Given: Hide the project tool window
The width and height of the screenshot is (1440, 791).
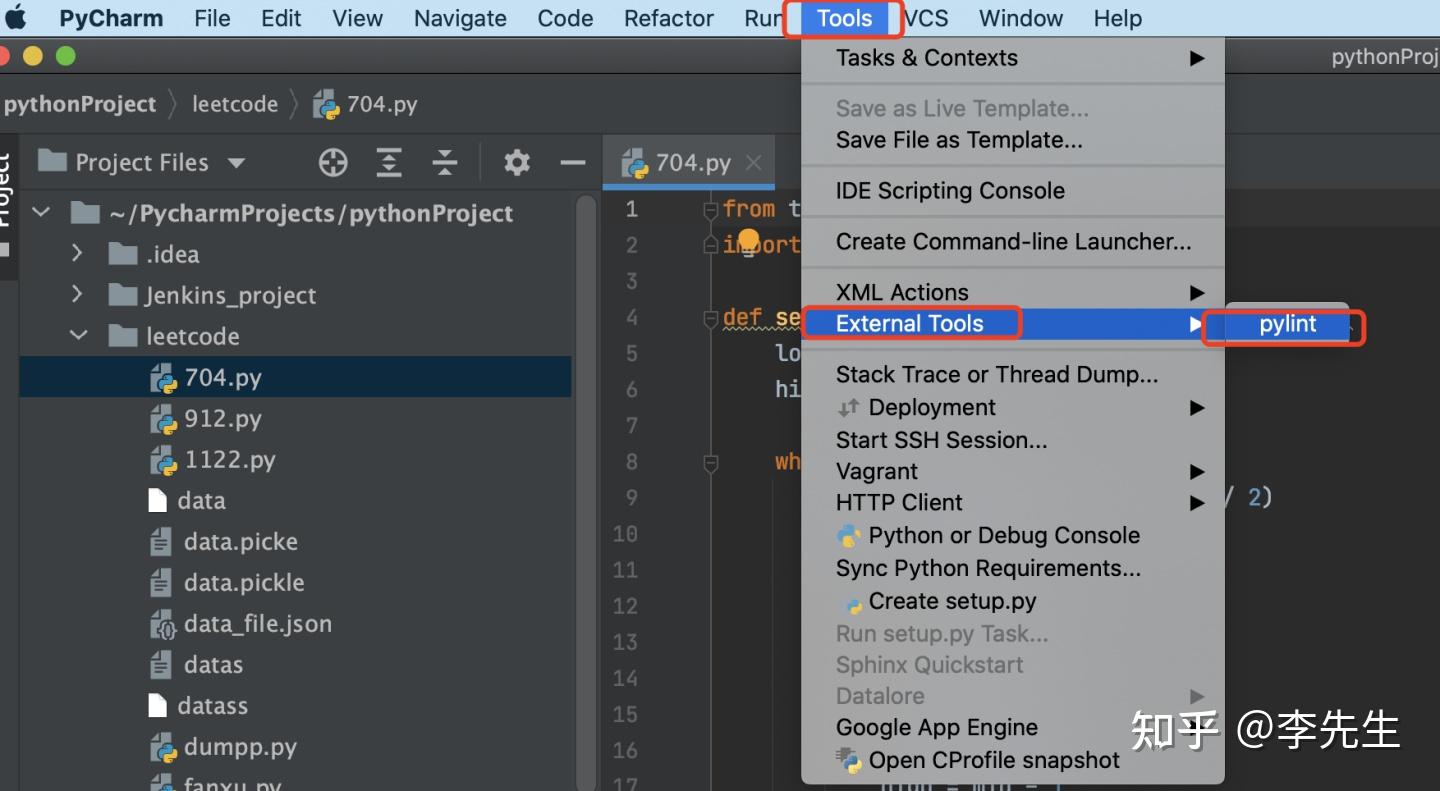Looking at the screenshot, I should (x=572, y=162).
